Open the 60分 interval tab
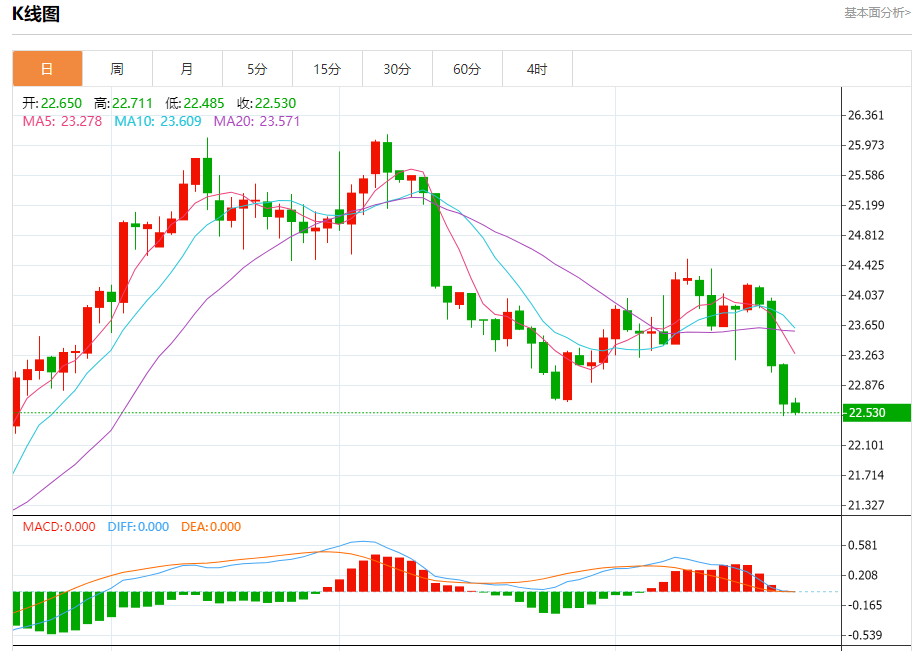The image size is (919, 651). [x=467, y=69]
